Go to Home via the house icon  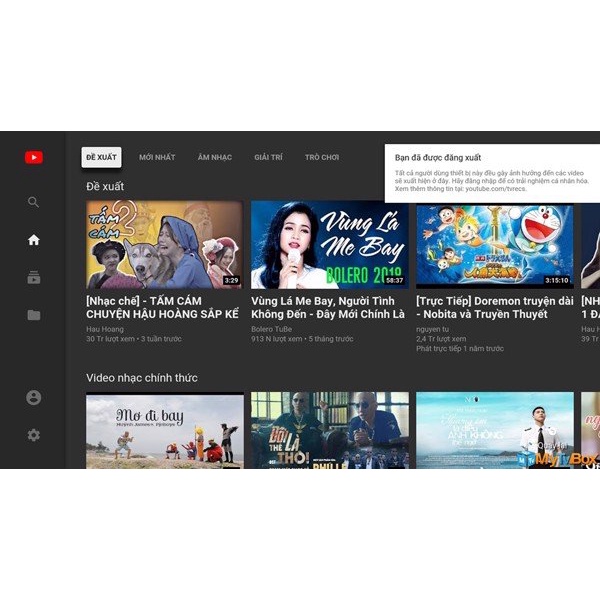(34, 240)
